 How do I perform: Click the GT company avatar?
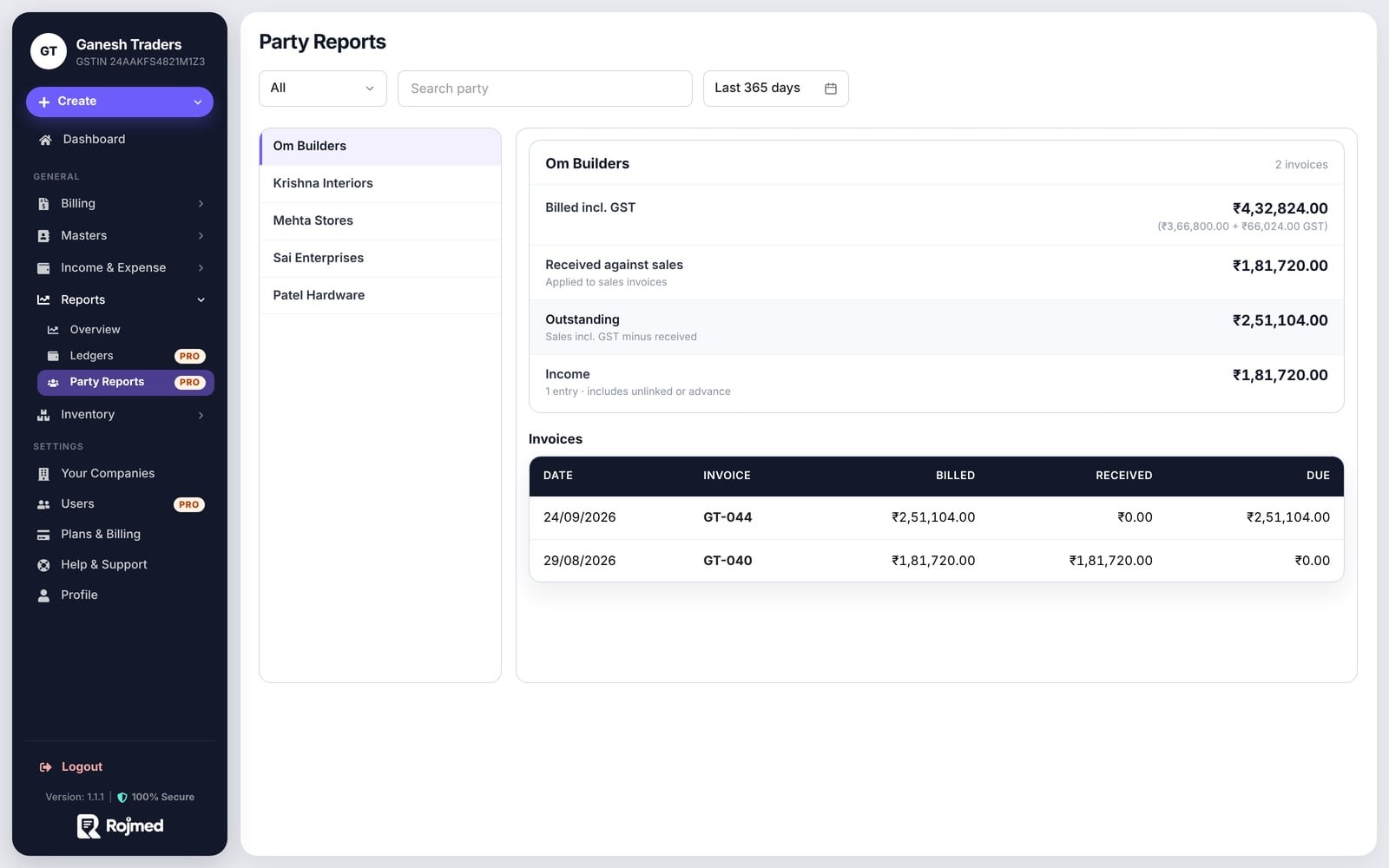[x=49, y=51]
